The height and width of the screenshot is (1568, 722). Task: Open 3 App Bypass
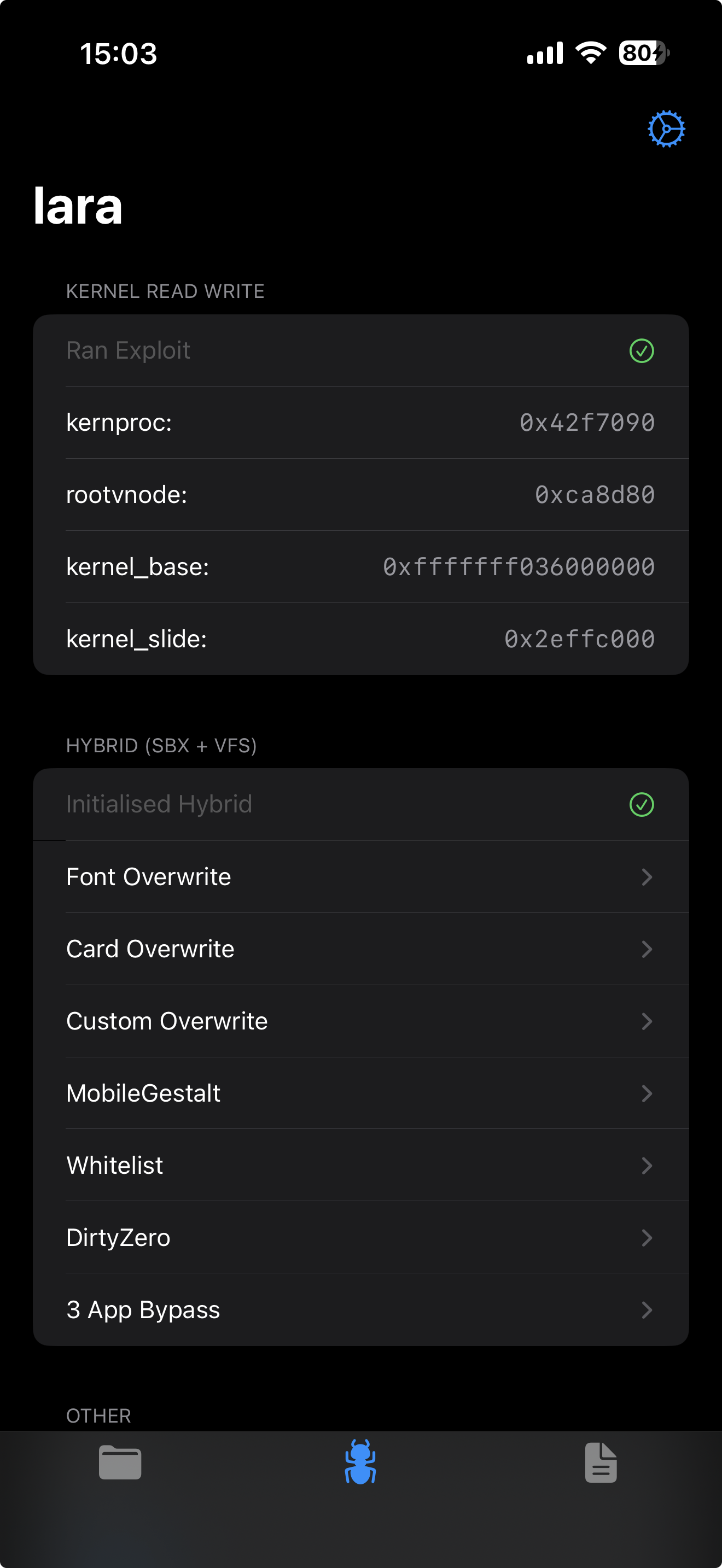coord(361,1310)
